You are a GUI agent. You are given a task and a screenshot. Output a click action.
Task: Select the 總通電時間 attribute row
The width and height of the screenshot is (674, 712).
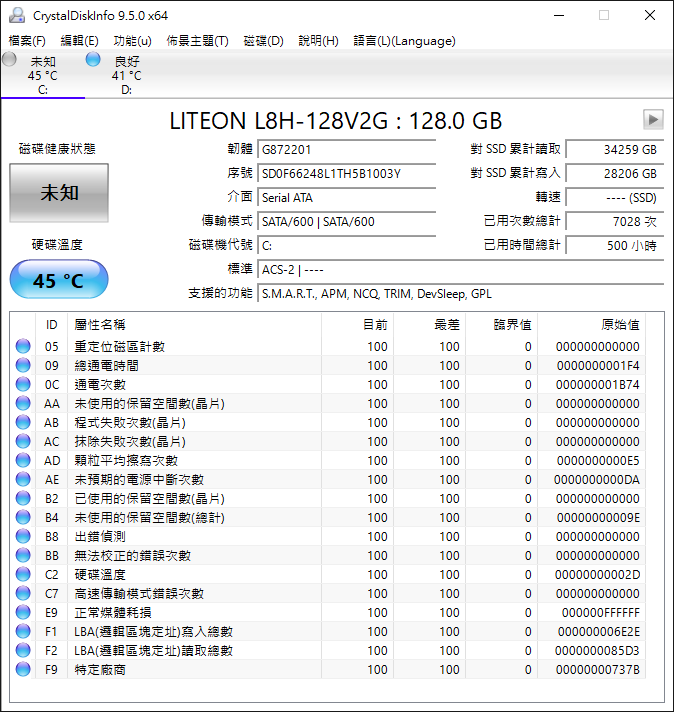tap(327, 366)
